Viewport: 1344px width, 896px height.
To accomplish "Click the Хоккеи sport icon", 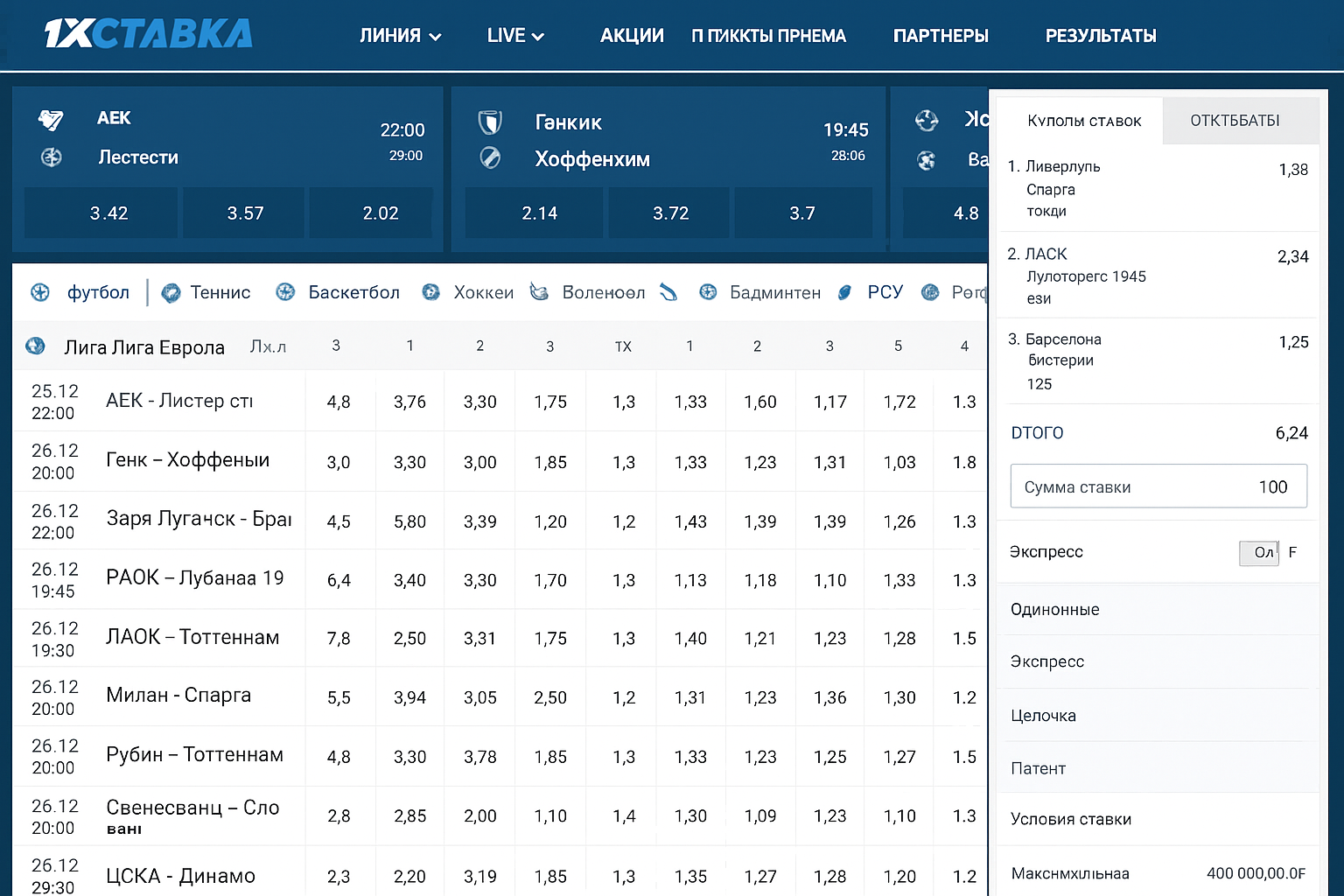I will point(430,292).
